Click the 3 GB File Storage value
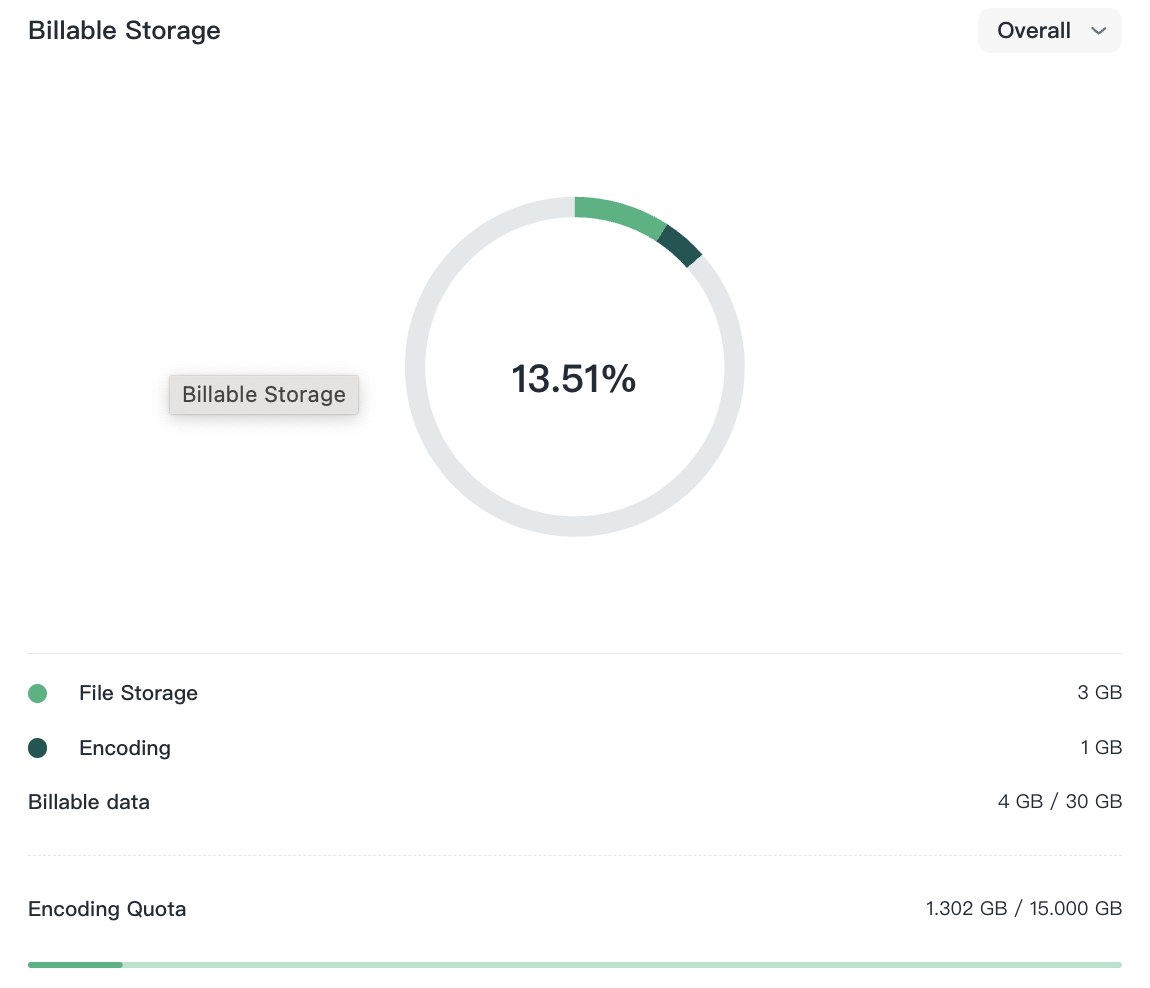The height and width of the screenshot is (988, 1150). pos(1099,693)
